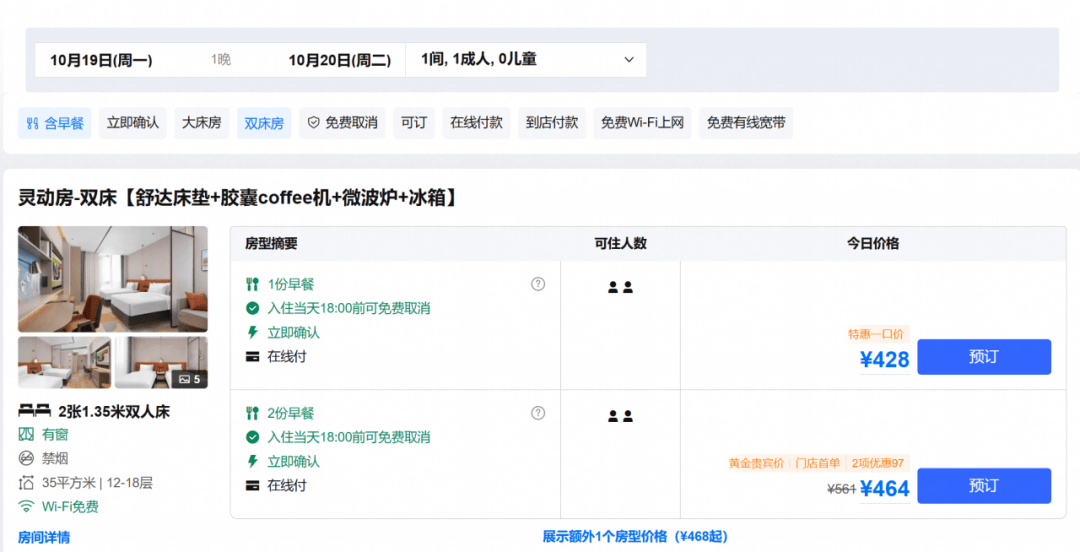1080x552 pixels.
Task: Click the photo count icon showing 5
Action: [189, 379]
